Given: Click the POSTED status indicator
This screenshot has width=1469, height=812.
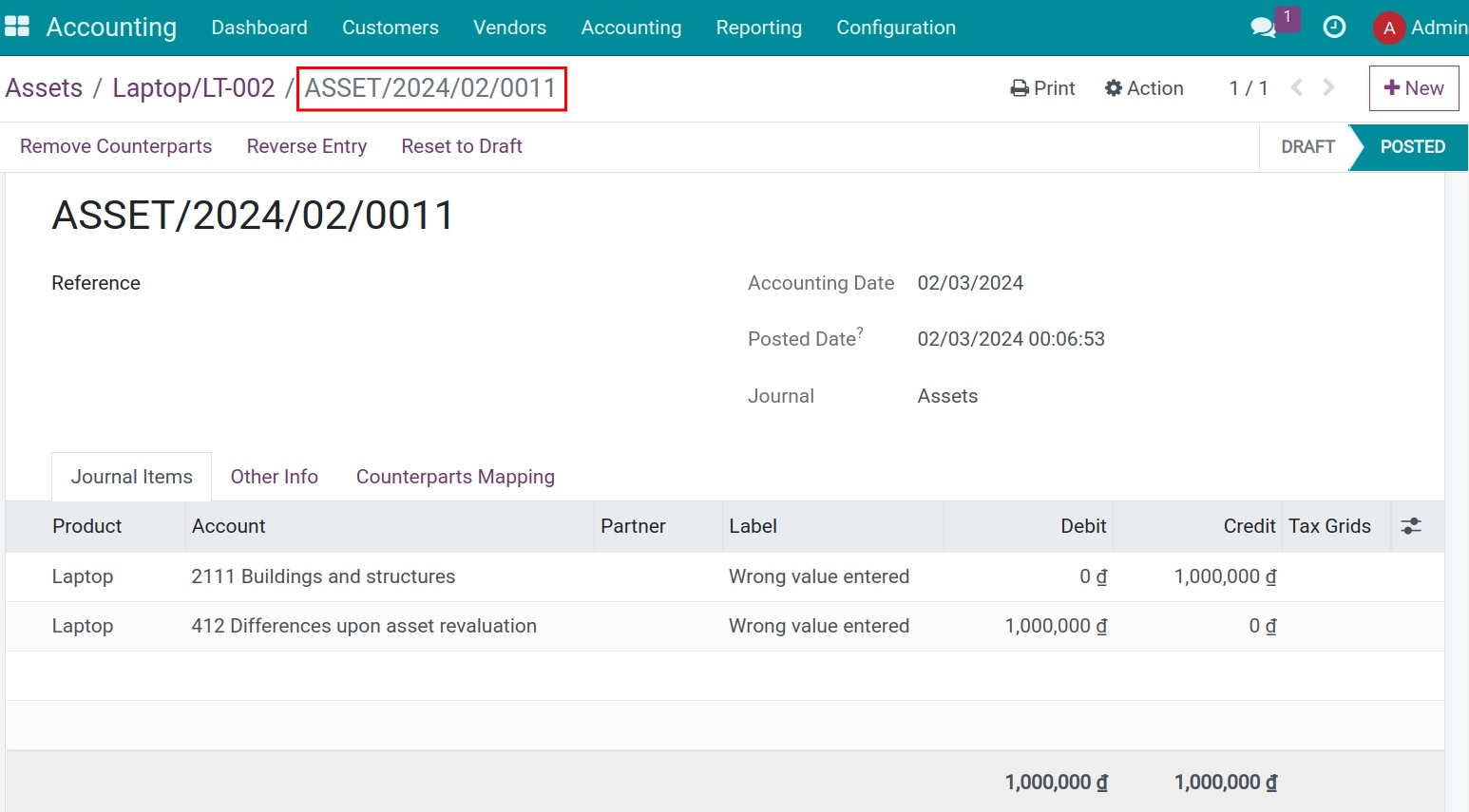Looking at the screenshot, I should 1411,146.
